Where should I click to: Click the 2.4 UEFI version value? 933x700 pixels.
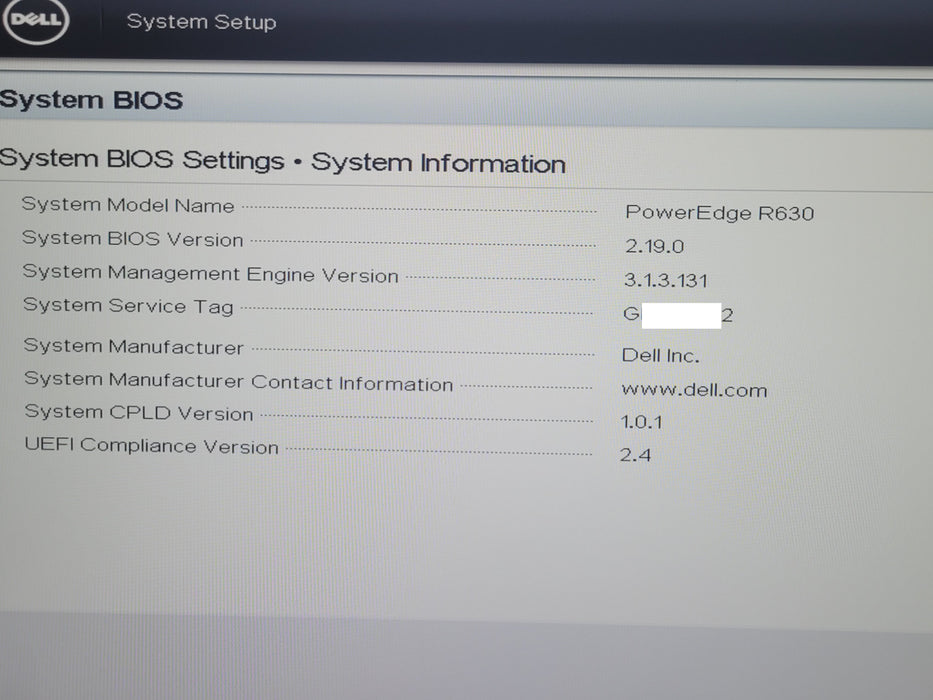635,455
